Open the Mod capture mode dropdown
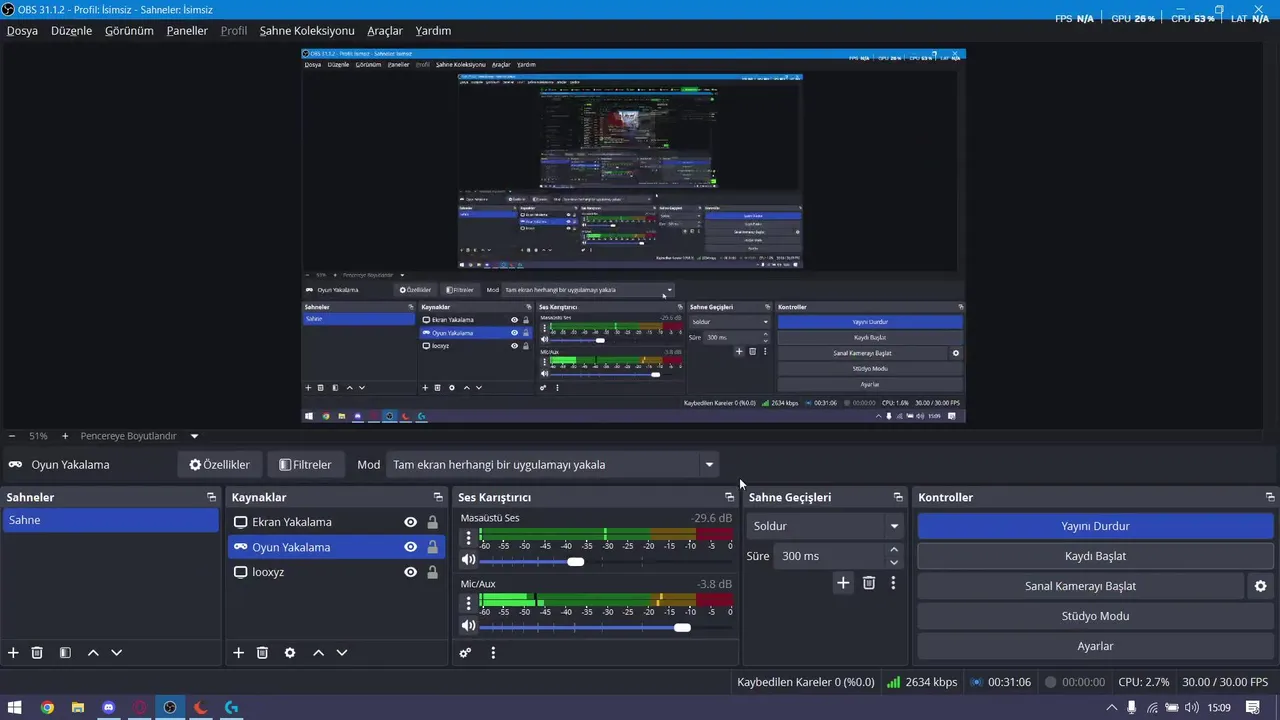 tap(552, 465)
